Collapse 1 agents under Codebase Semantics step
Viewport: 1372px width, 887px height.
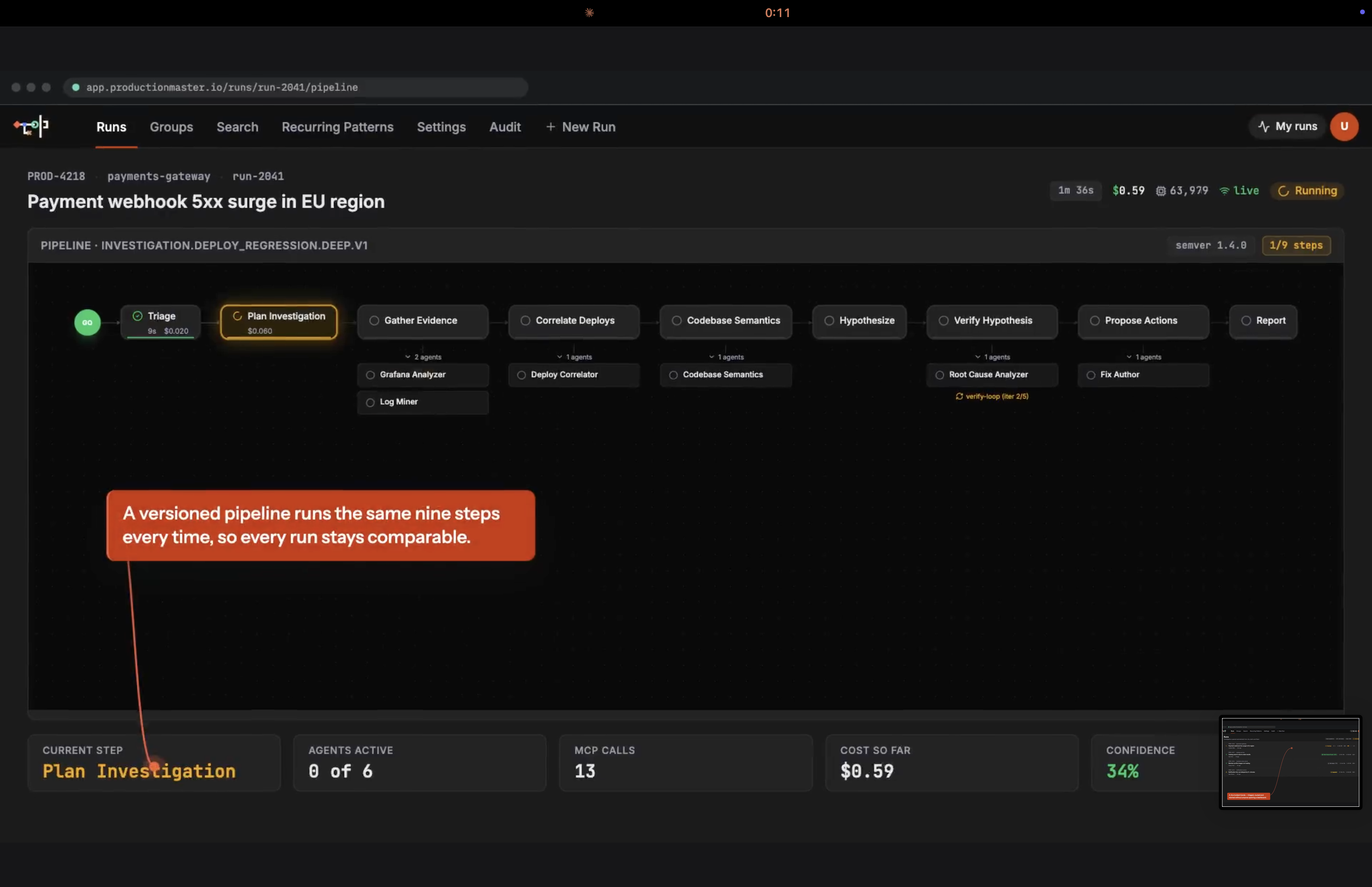pyautogui.click(x=726, y=357)
